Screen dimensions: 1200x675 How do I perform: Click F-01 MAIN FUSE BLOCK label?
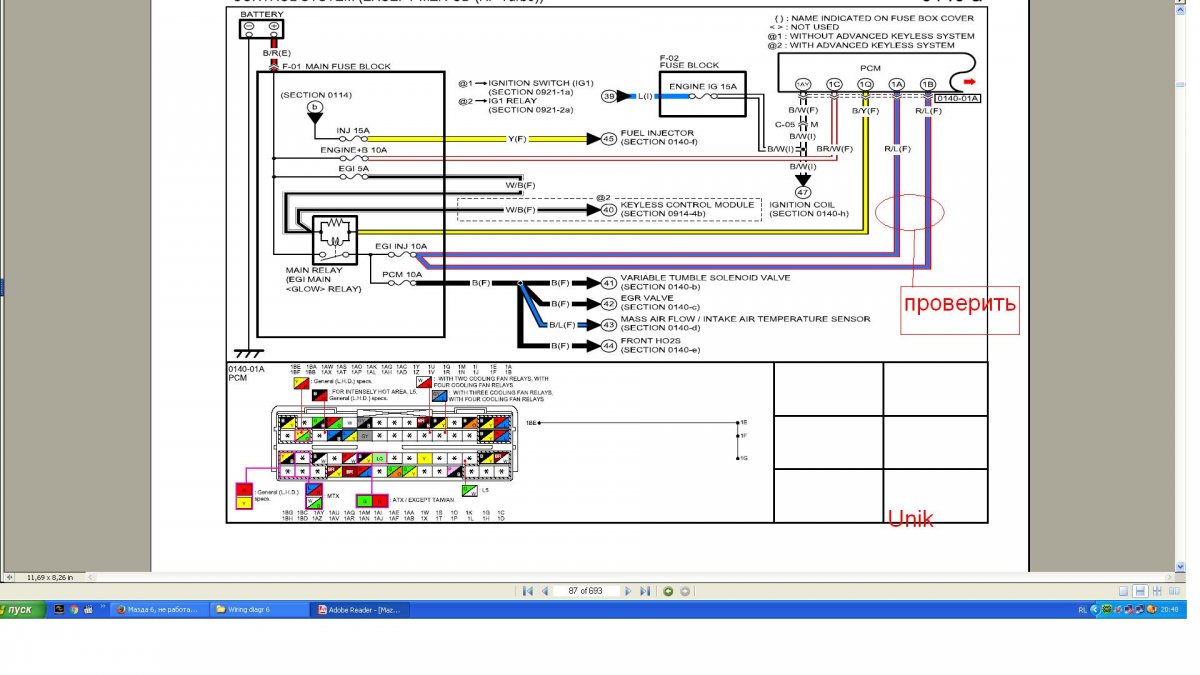click(x=336, y=66)
